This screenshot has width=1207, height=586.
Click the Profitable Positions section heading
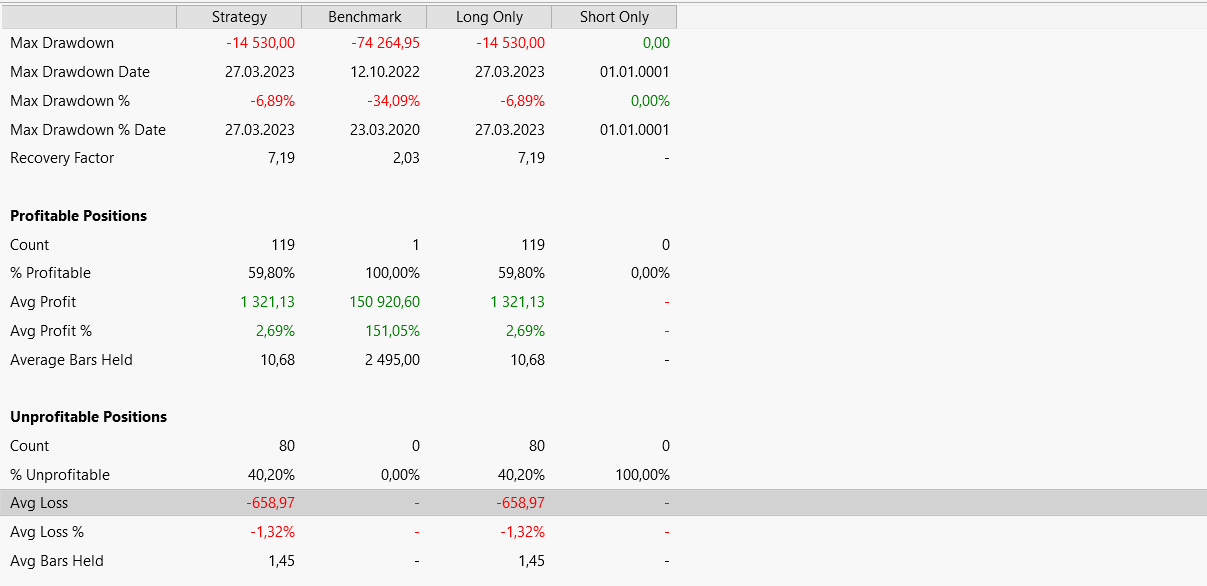(78, 216)
